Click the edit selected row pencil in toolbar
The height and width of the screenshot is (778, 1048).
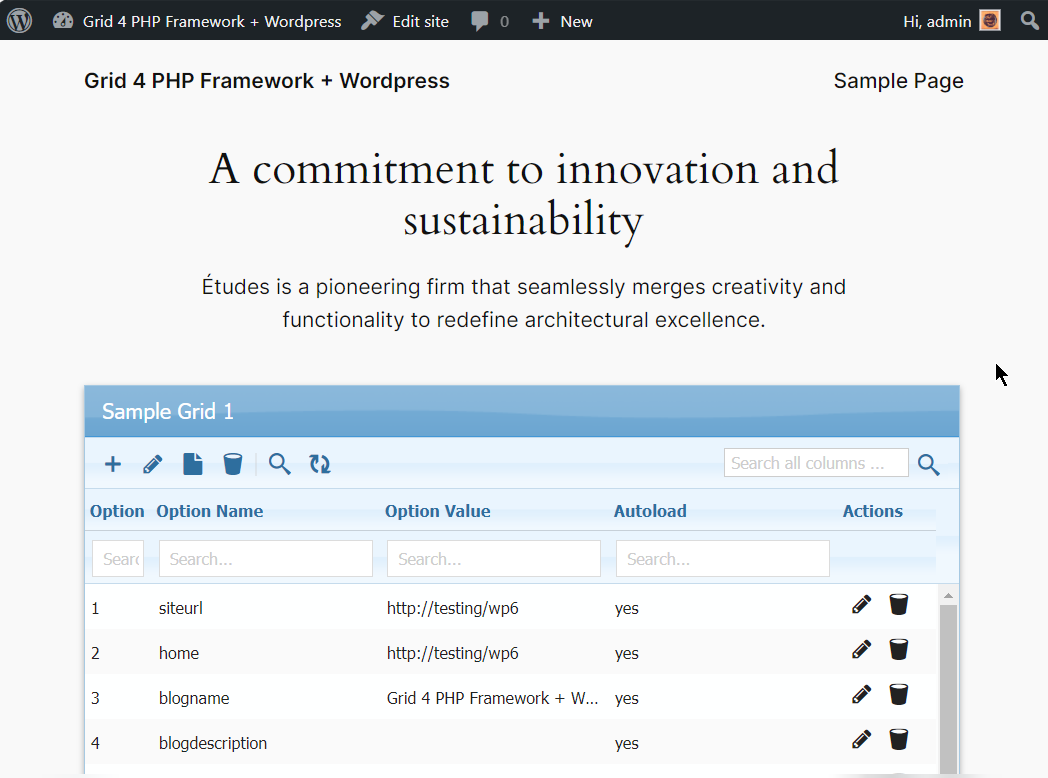click(x=153, y=464)
